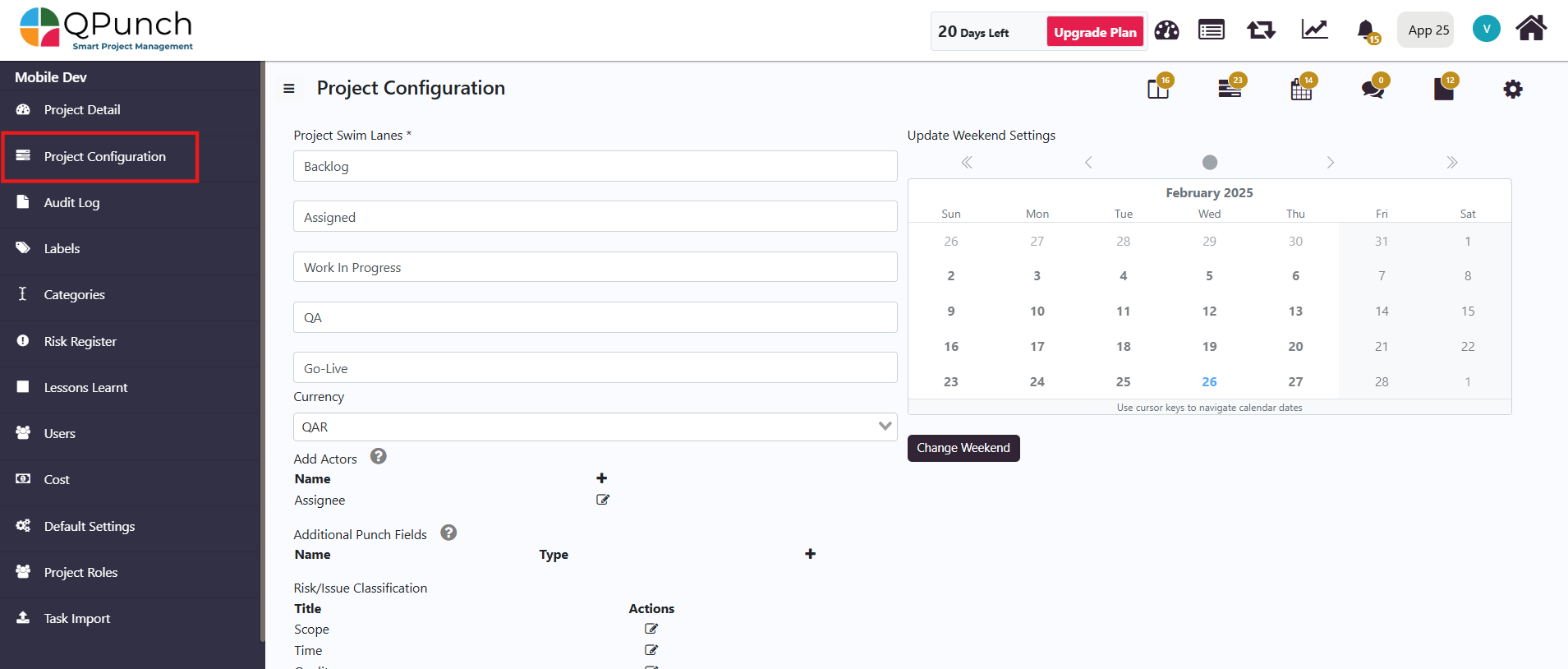1568x669 pixels.
Task: Edit the Scope classification
Action: (x=651, y=629)
